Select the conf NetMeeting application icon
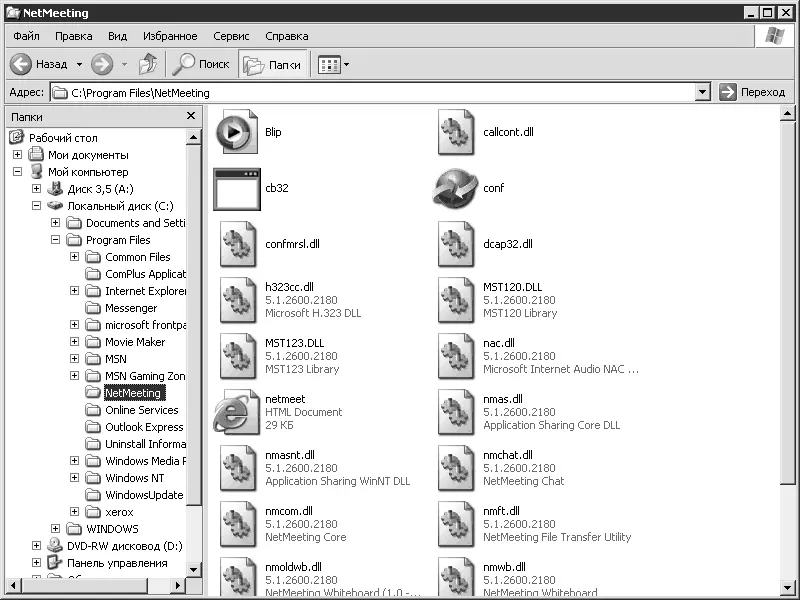The image size is (800, 600). point(455,188)
